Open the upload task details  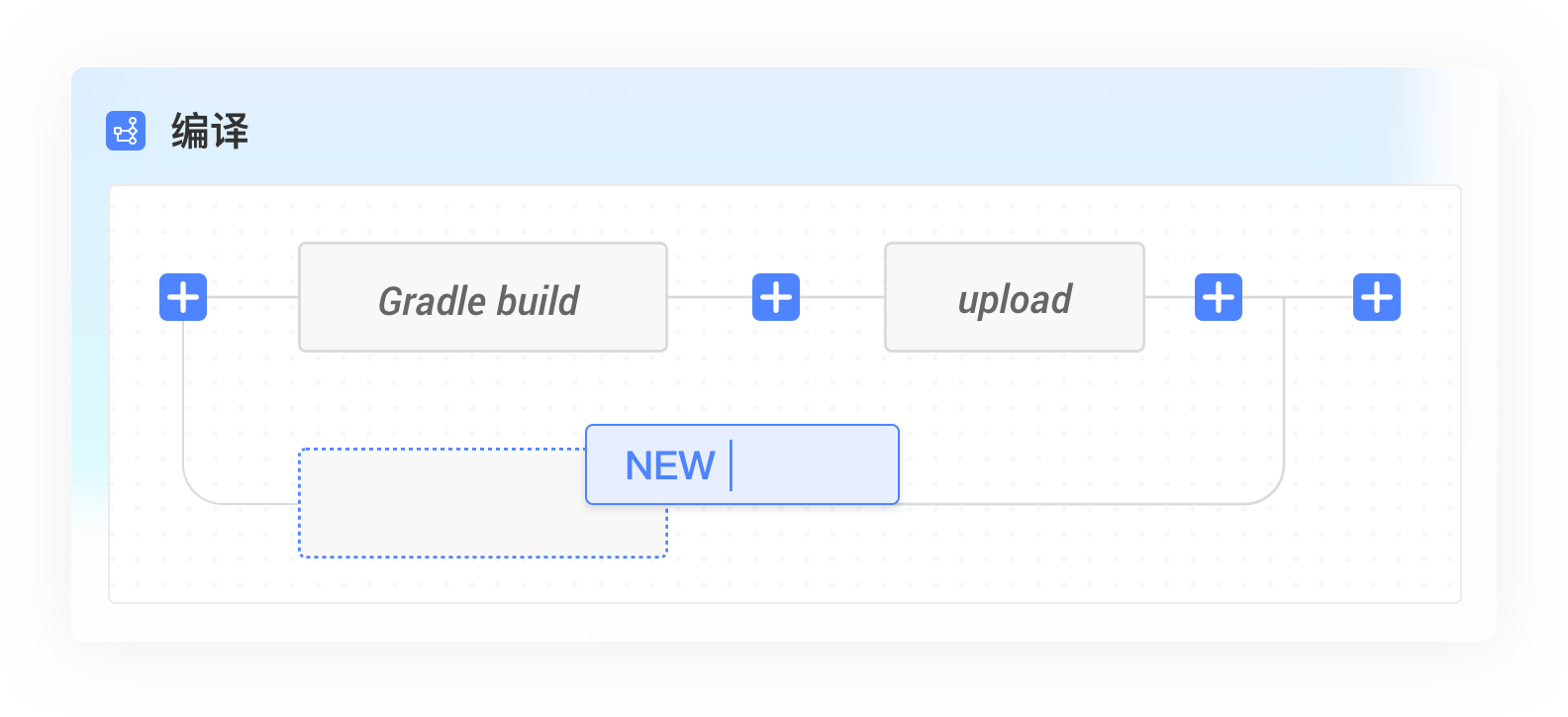(x=1015, y=297)
